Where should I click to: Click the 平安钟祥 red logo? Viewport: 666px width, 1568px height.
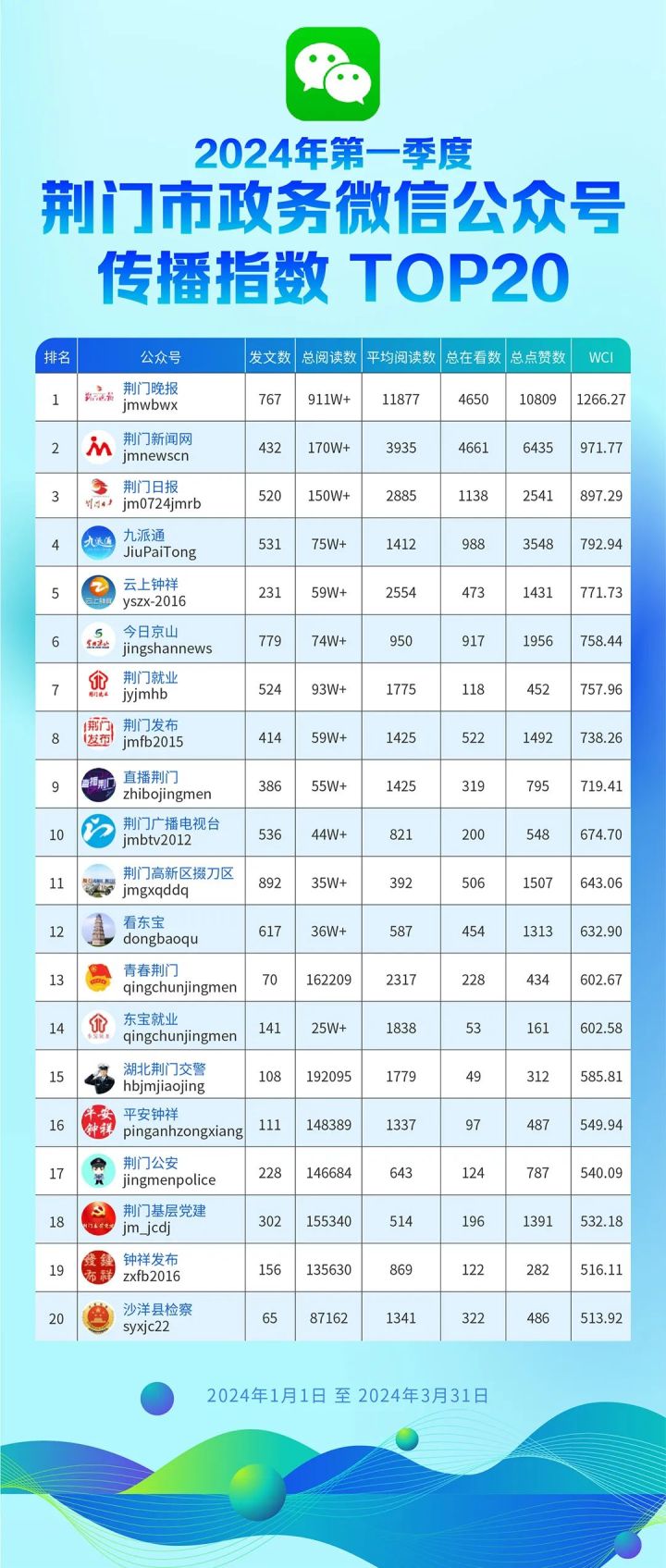[99, 1124]
